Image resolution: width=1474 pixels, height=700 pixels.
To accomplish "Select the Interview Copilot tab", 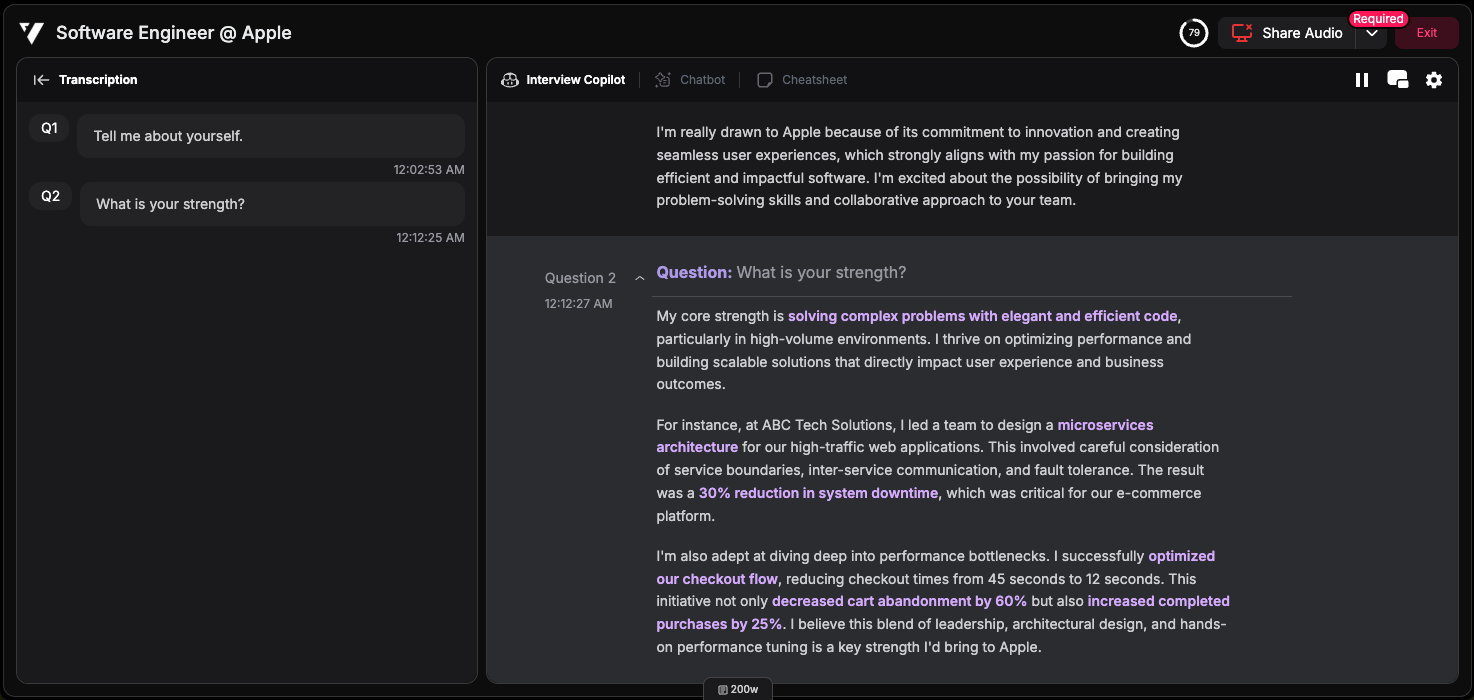I will pos(564,80).
